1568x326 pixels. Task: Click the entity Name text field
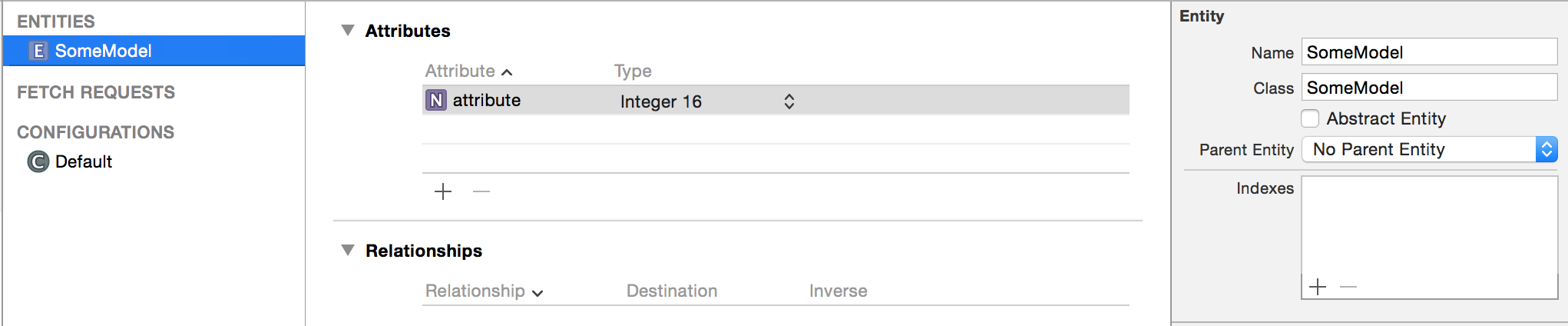pyautogui.click(x=1429, y=52)
